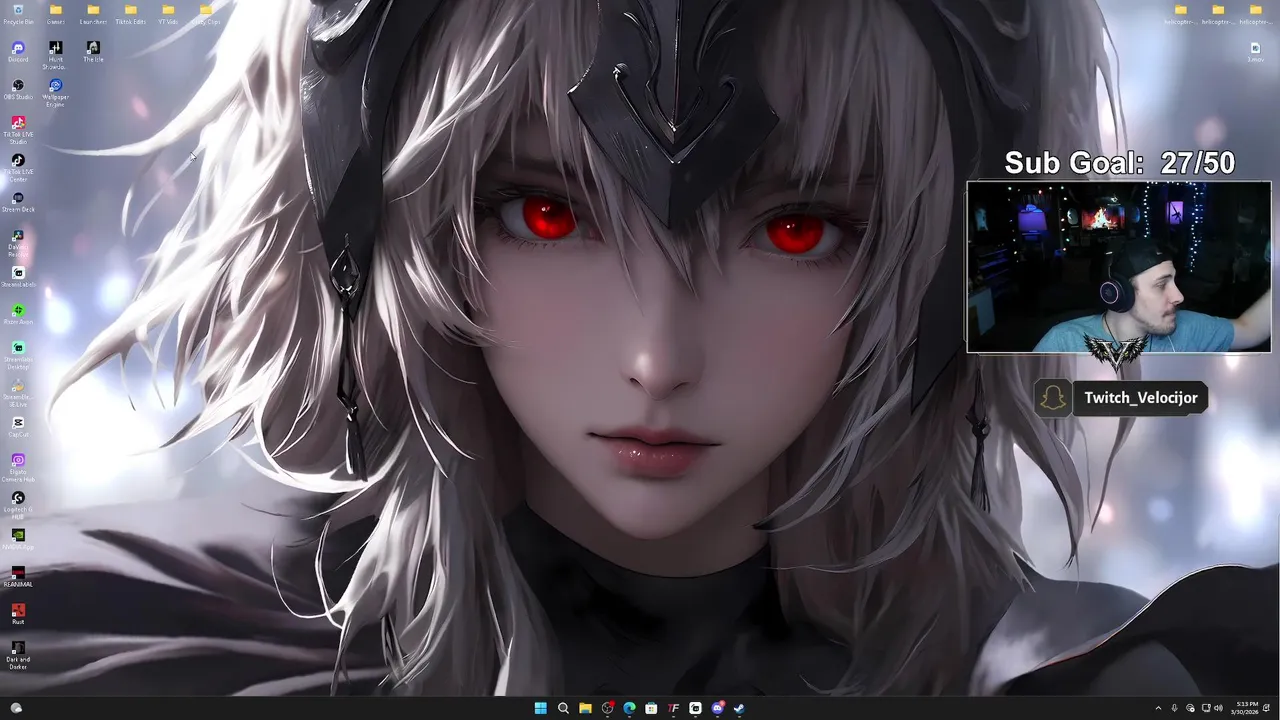Open the Games folder on desktop

pos(56,14)
